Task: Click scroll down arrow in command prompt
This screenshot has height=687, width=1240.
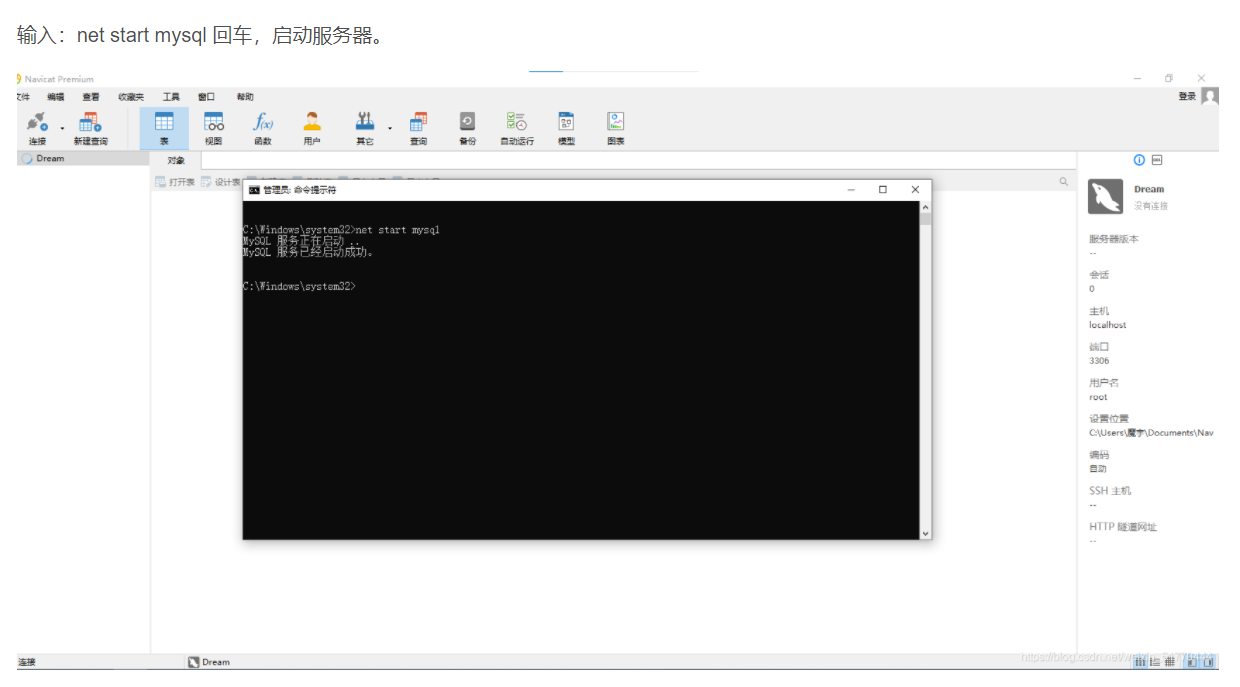Action: pos(925,534)
